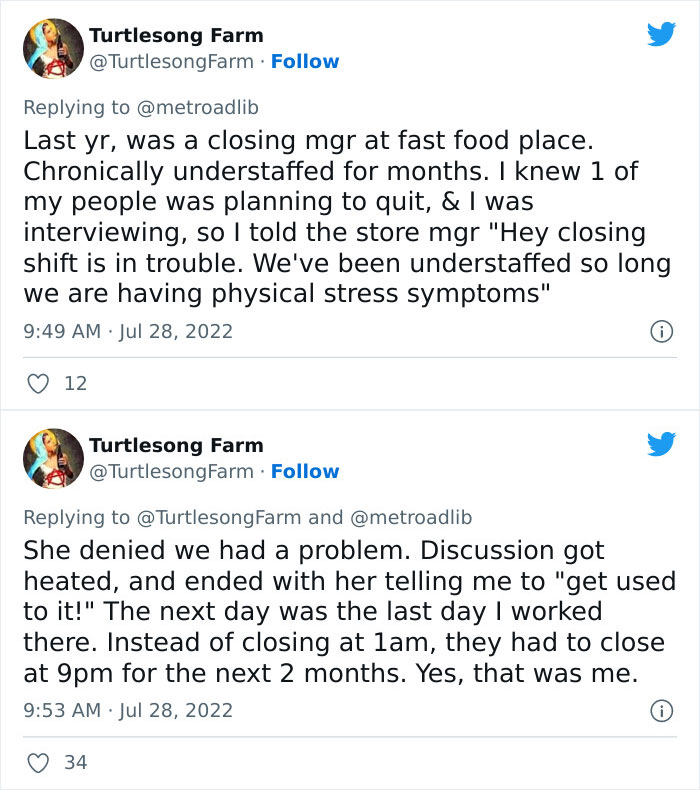This screenshot has width=700, height=790.
Task: Click the Twitter bird logo on the 9:53 AM tweet
Action: pyautogui.click(x=661, y=444)
